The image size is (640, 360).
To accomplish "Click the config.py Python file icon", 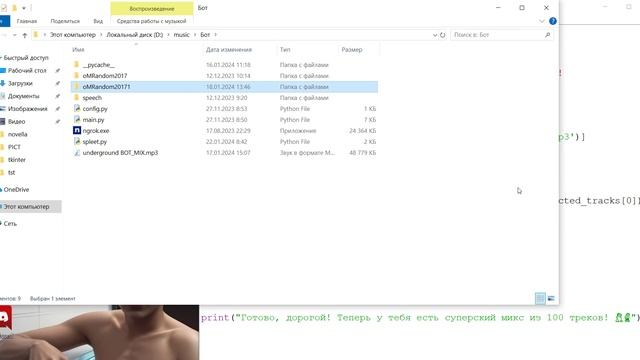I will click(77, 109).
